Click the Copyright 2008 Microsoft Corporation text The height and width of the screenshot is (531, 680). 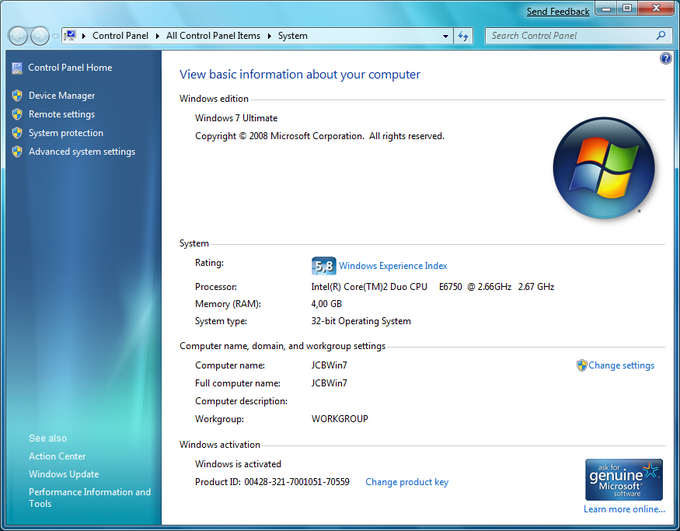click(320, 136)
